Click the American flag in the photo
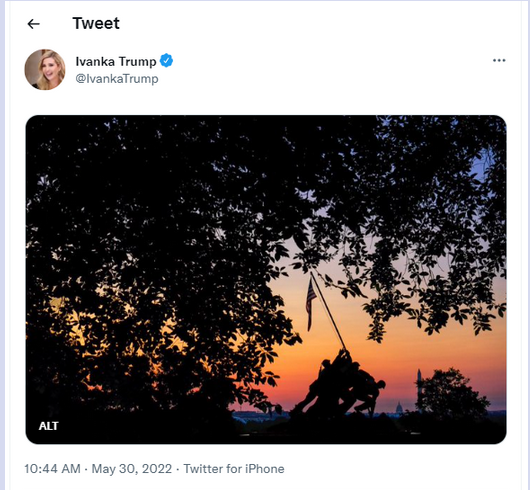Viewport: 530px width, 490px height. 311,303
